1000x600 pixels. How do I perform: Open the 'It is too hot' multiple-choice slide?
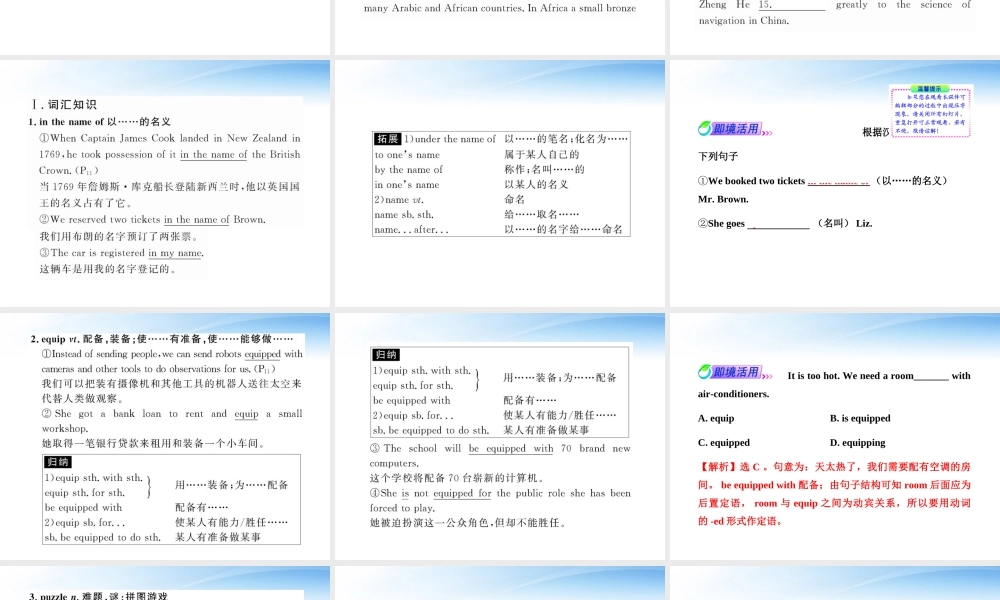pyautogui.click(x=835, y=436)
